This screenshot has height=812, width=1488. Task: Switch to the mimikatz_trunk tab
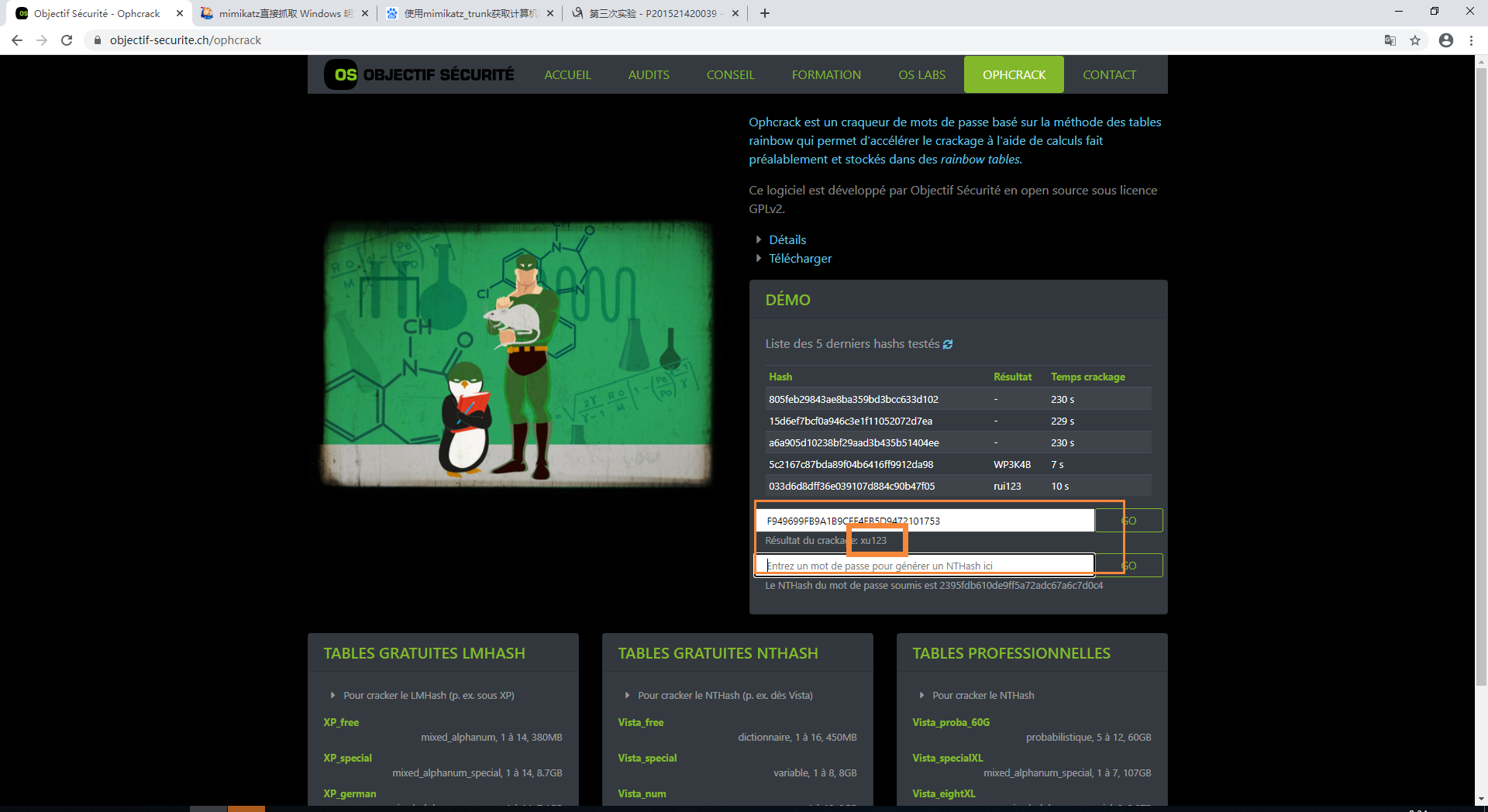tap(470, 13)
